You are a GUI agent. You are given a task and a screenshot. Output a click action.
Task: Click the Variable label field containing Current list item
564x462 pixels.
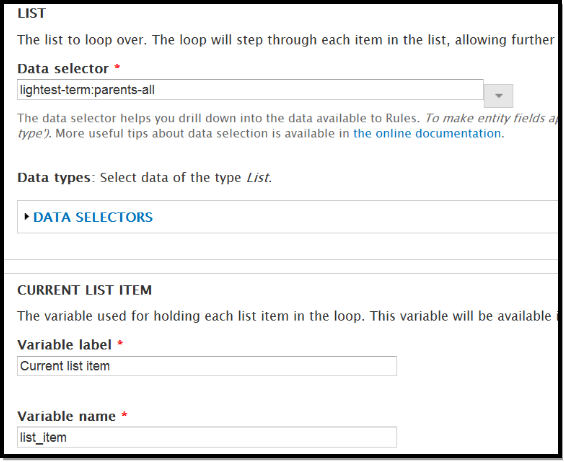[x=207, y=366]
